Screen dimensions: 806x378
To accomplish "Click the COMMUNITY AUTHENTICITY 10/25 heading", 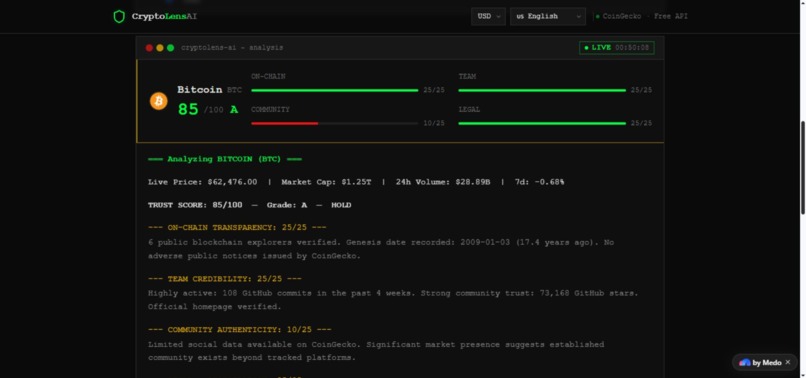I will click(240, 330).
